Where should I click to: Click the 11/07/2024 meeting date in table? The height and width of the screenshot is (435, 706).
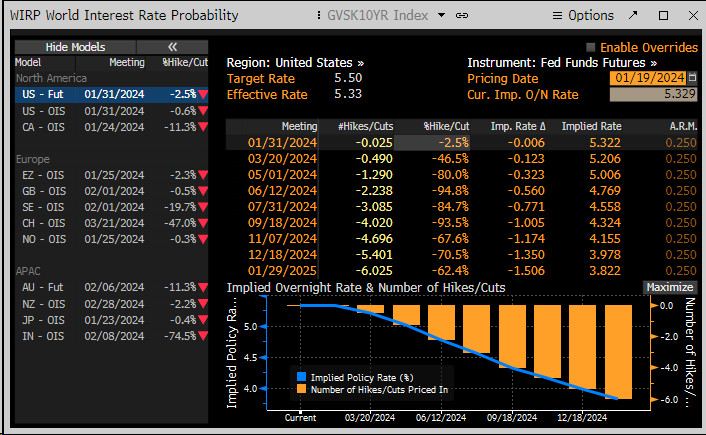point(282,239)
